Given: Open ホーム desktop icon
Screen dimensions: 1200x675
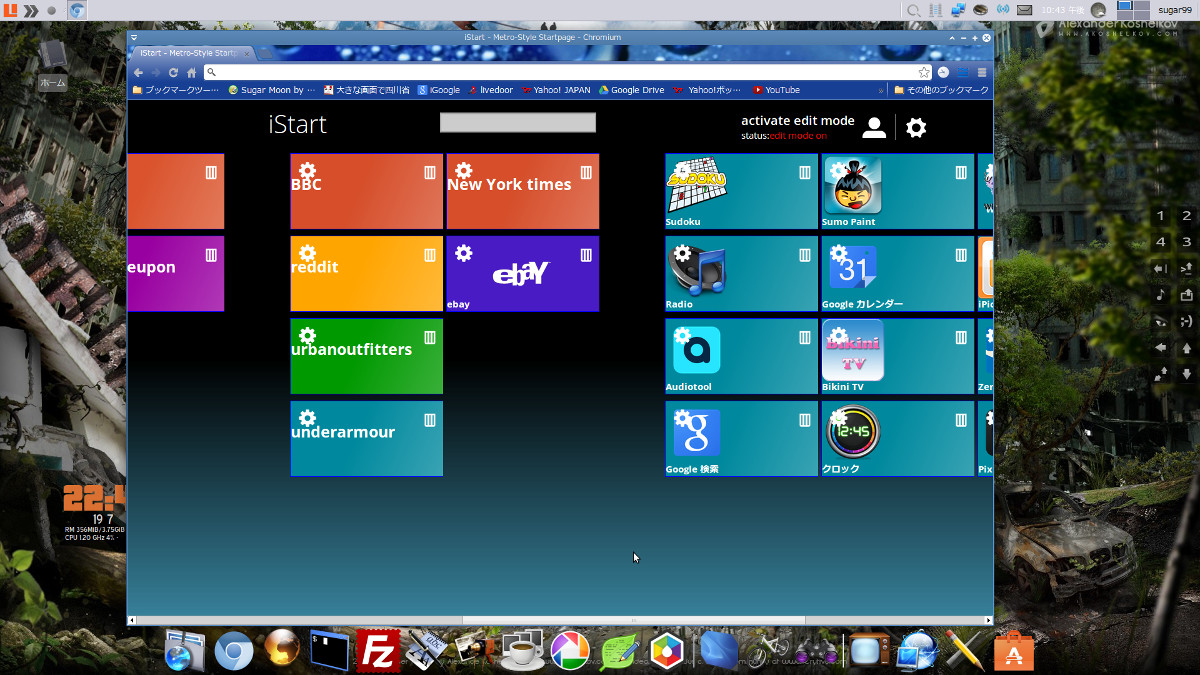Looking at the screenshot, I should pyautogui.click(x=52, y=64).
